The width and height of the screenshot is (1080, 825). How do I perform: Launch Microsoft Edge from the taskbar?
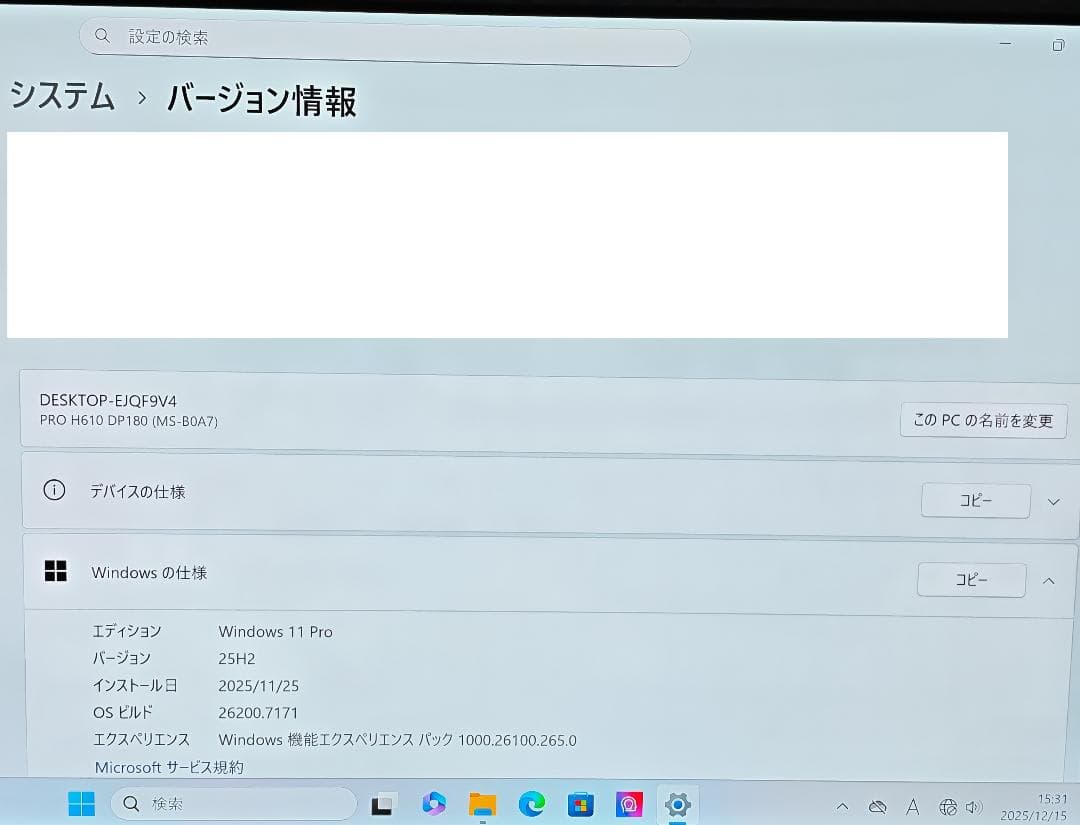[x=532, y=803]
